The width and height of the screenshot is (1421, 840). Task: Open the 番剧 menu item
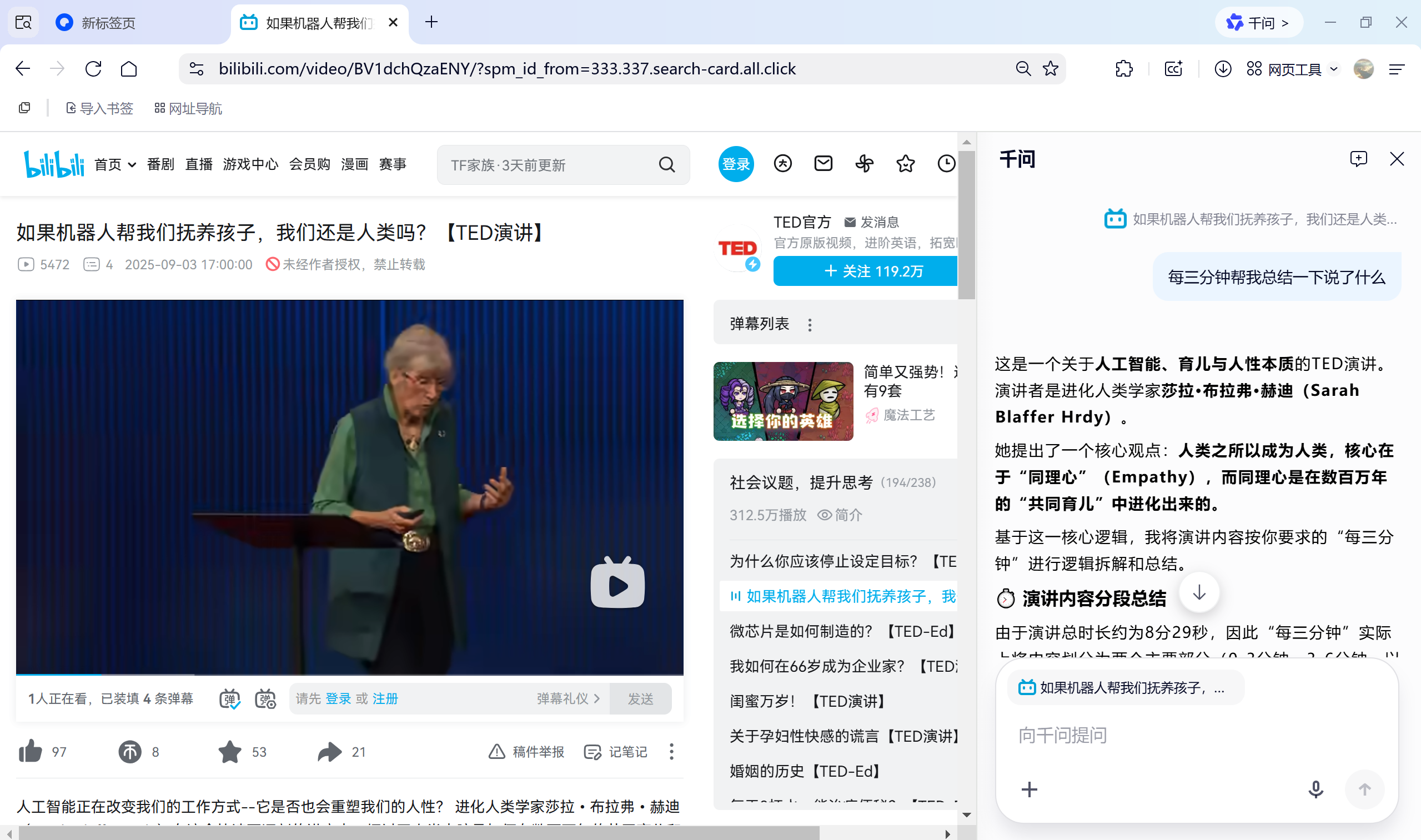(160, 164)
